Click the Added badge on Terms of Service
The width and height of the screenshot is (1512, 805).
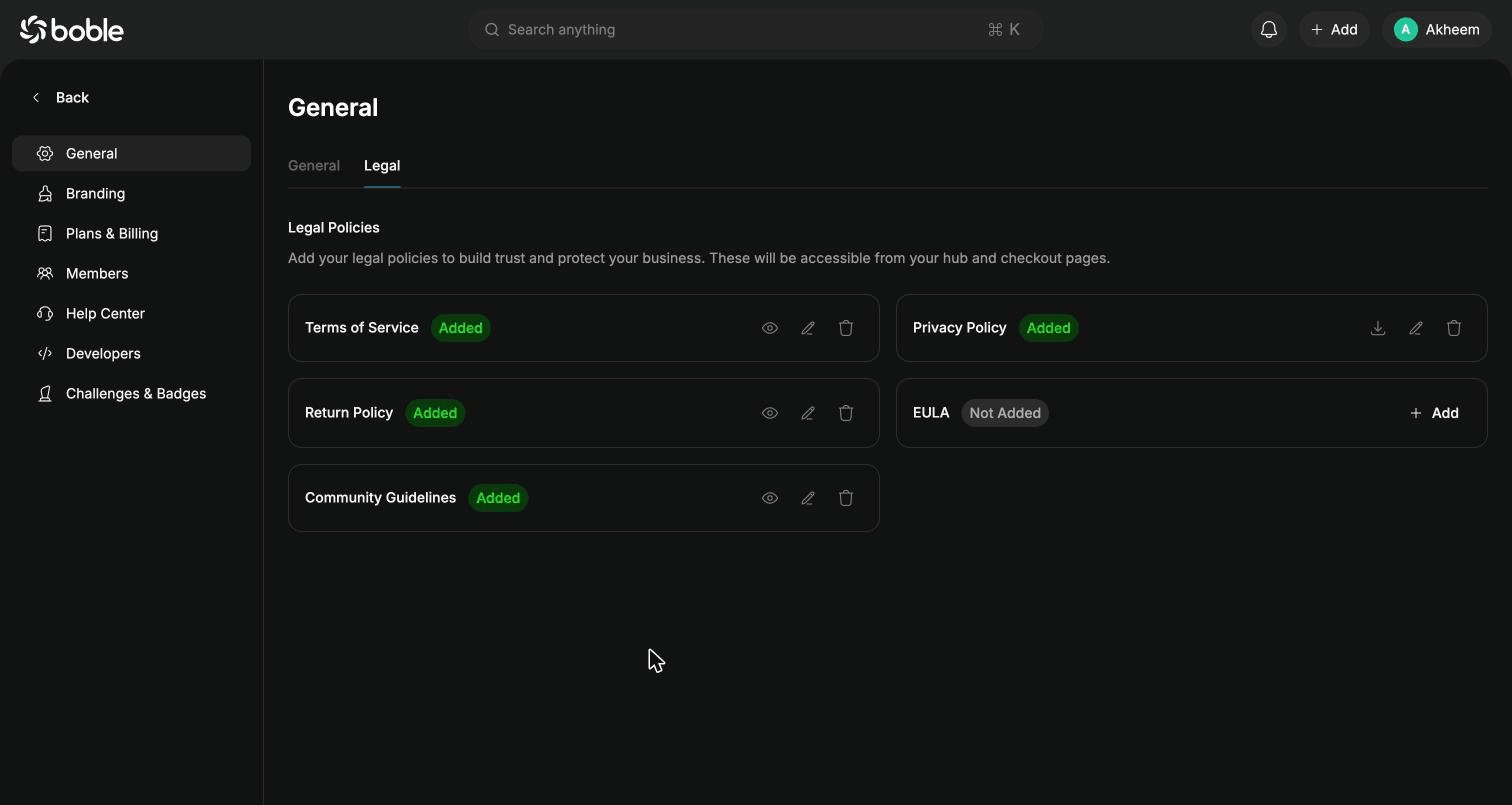461,328
